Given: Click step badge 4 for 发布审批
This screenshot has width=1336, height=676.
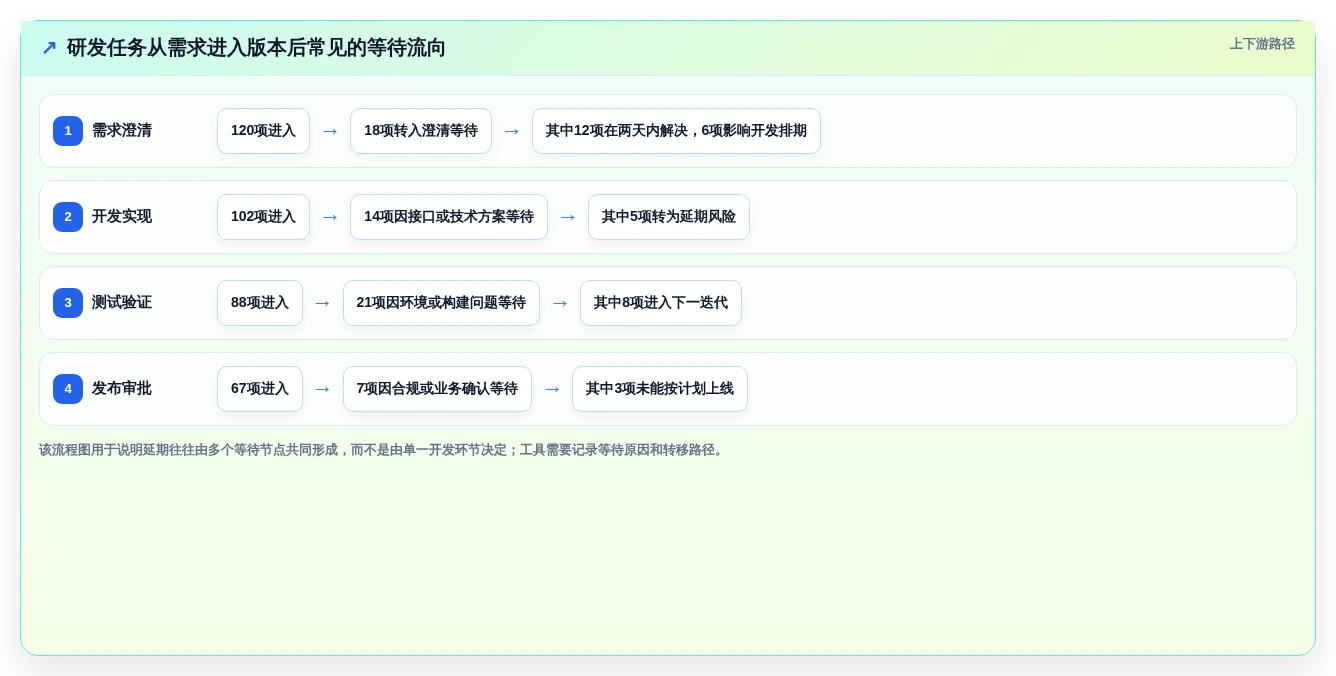Looking at the screenshot, I should pyautogui.click(x=68, y=389).
